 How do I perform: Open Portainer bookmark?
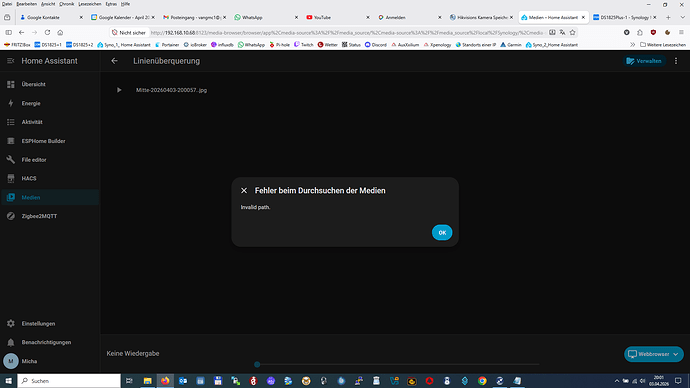point(166,45)
